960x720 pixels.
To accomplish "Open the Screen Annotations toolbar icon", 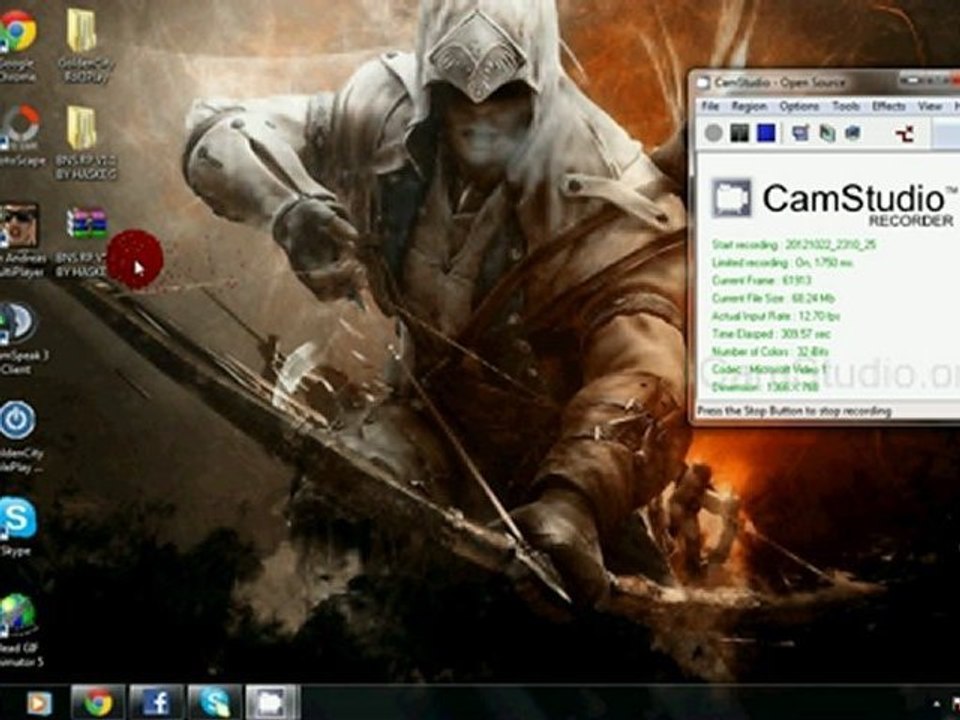I will pyautogui.click(x=853, y=133).
